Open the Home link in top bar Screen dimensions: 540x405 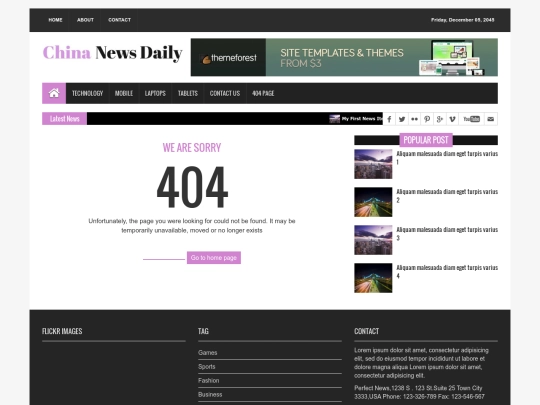pos(55,20)
